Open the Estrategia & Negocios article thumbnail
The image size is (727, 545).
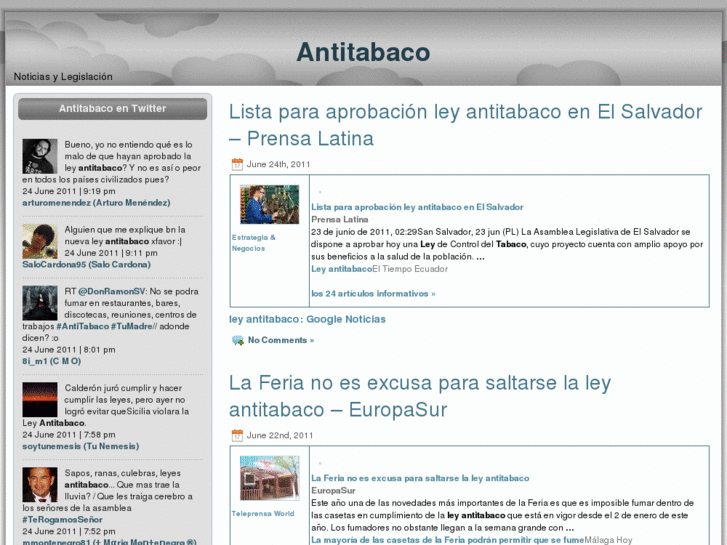point(269,204)
